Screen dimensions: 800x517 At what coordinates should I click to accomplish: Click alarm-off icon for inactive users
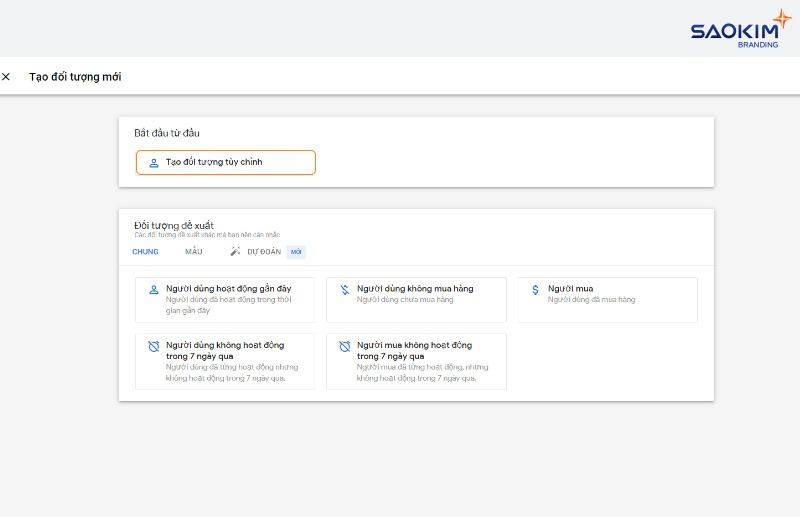coord(154,347)
